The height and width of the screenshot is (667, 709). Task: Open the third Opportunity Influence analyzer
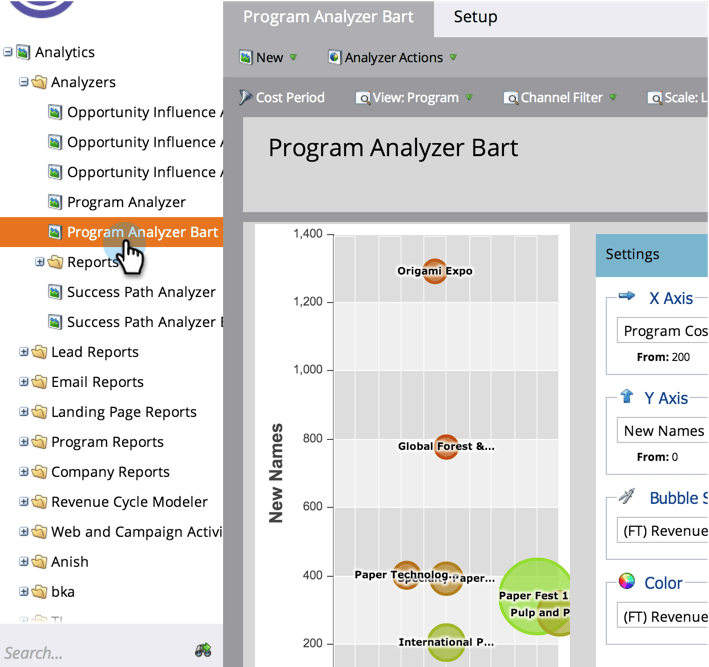click(145, 172)
